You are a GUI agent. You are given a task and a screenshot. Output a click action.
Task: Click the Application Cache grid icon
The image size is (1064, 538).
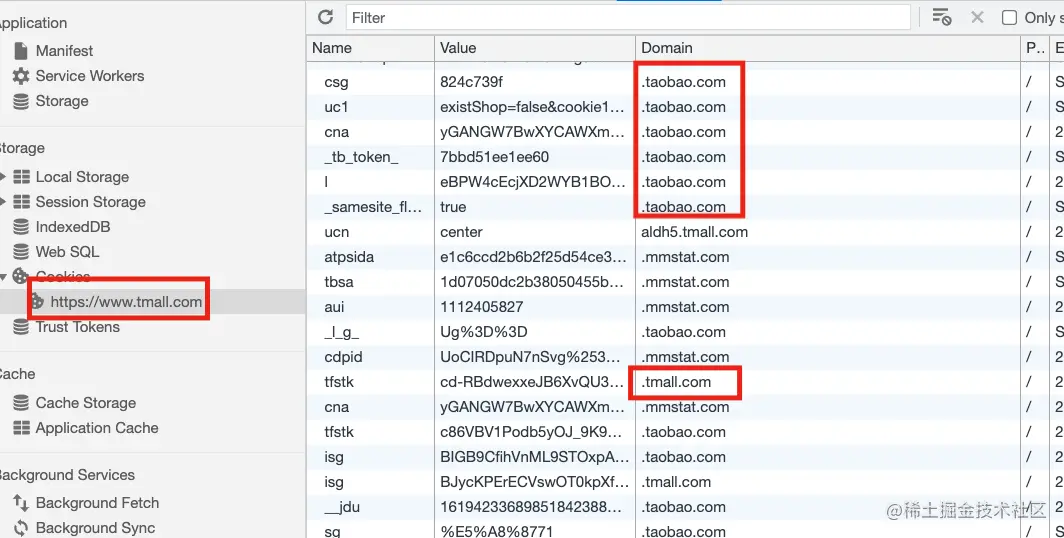[22, 428]
